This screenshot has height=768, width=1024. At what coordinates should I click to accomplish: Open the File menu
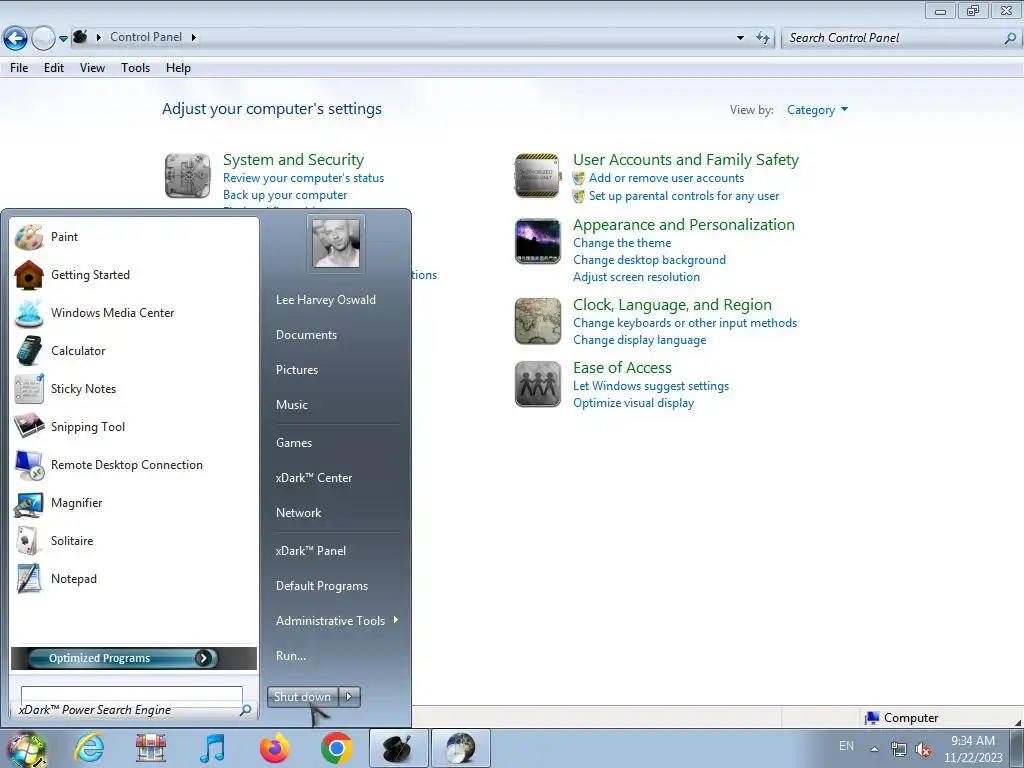pos(19,68)
